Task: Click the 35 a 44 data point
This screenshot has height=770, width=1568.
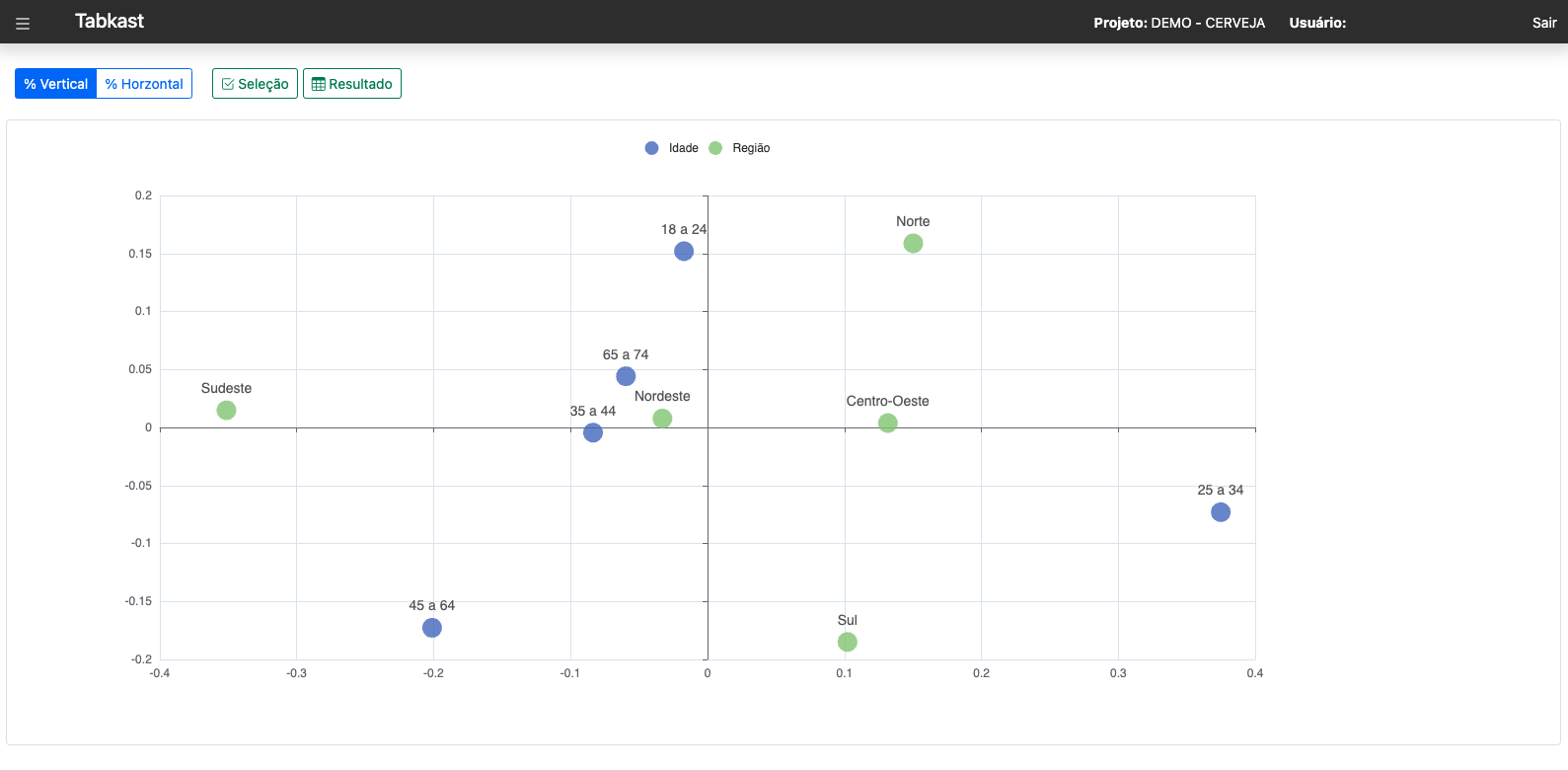Action: pyautogui.click(x=593, y=432)
